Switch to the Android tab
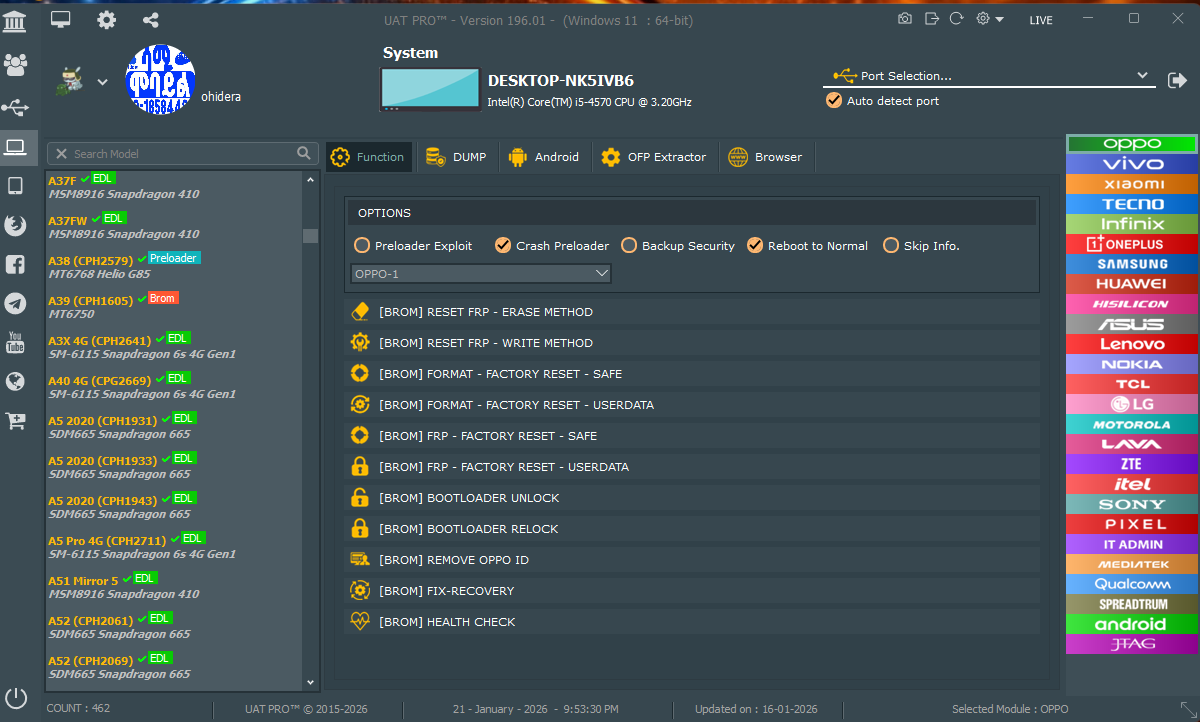This screenshot has width=1200, height=722. [x=543, y=157]
